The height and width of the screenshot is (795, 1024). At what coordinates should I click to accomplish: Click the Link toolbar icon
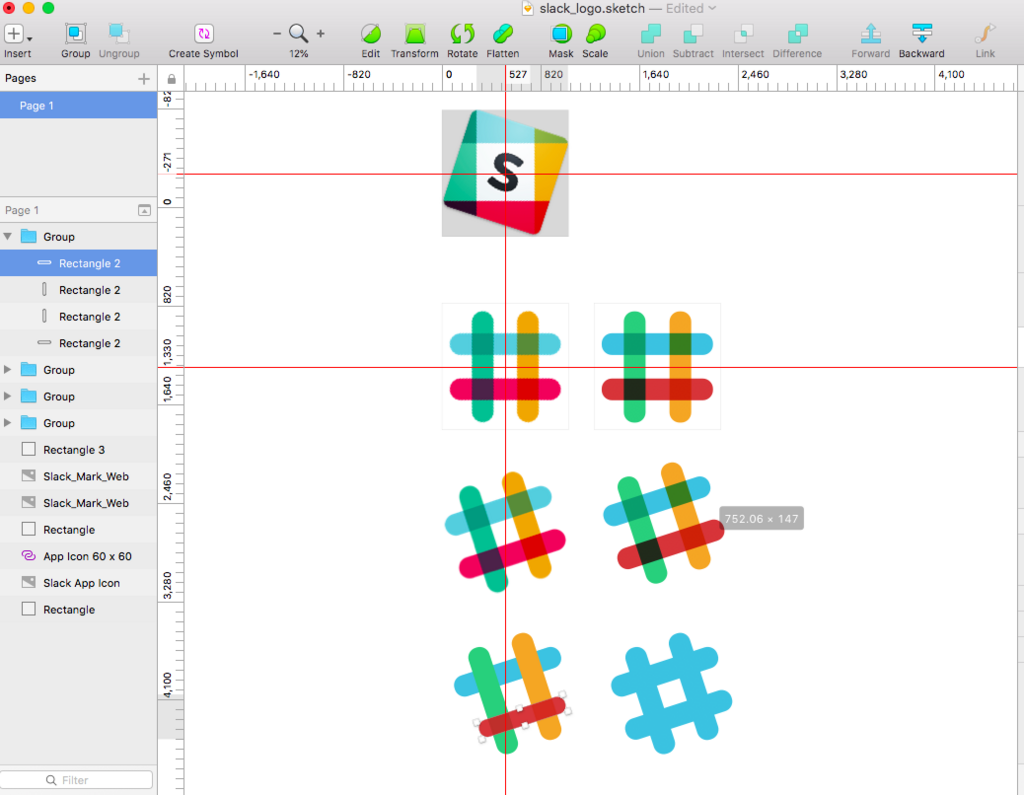(985, 34)
